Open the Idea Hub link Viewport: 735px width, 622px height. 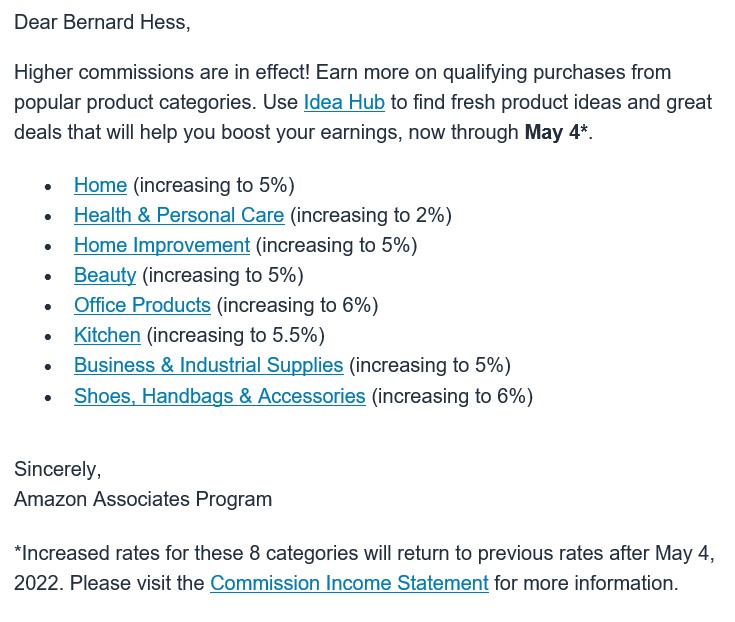(344, 102)
